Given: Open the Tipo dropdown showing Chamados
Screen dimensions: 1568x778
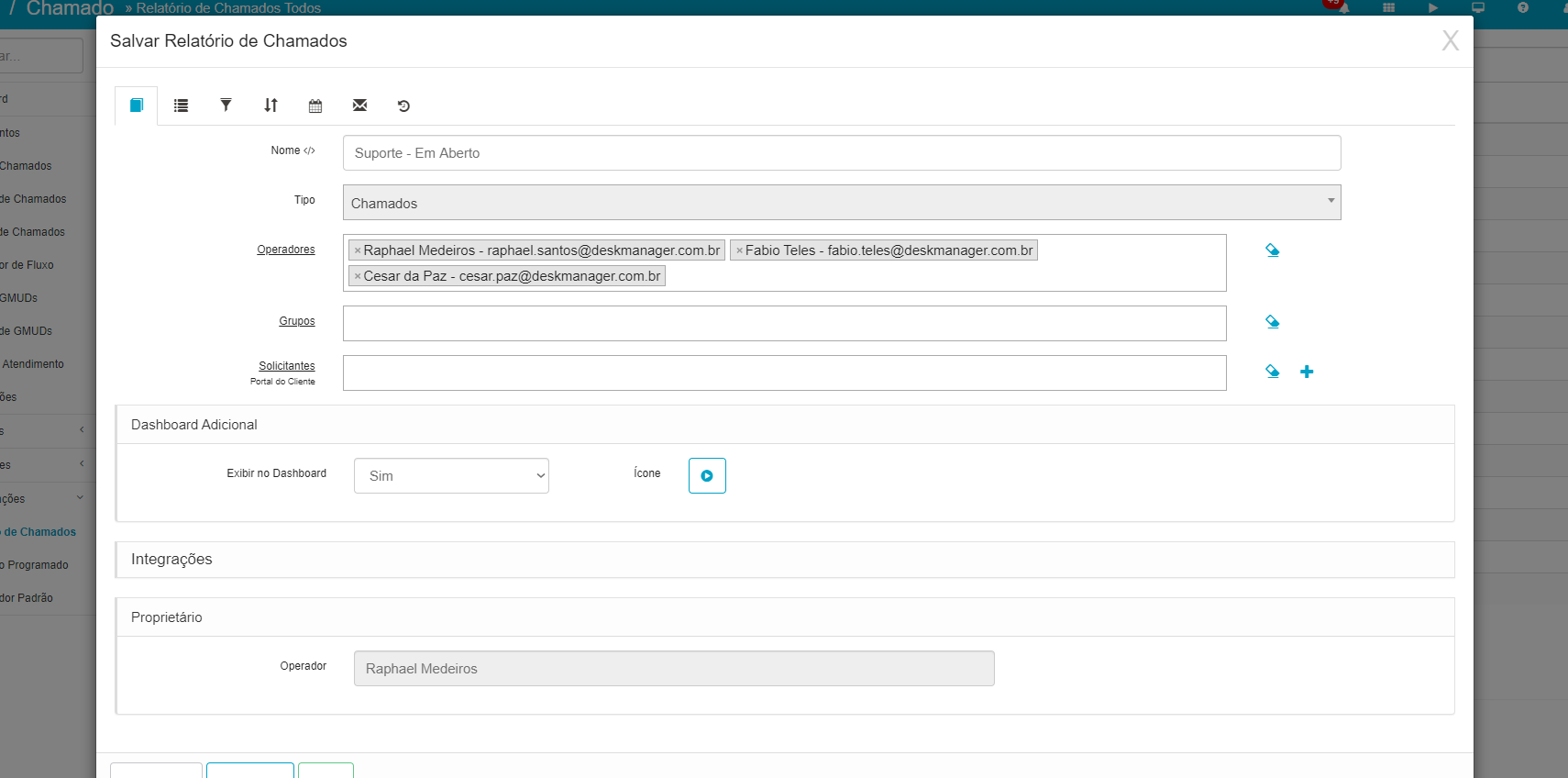Looking at the screenshot, I should click(842, 203).
